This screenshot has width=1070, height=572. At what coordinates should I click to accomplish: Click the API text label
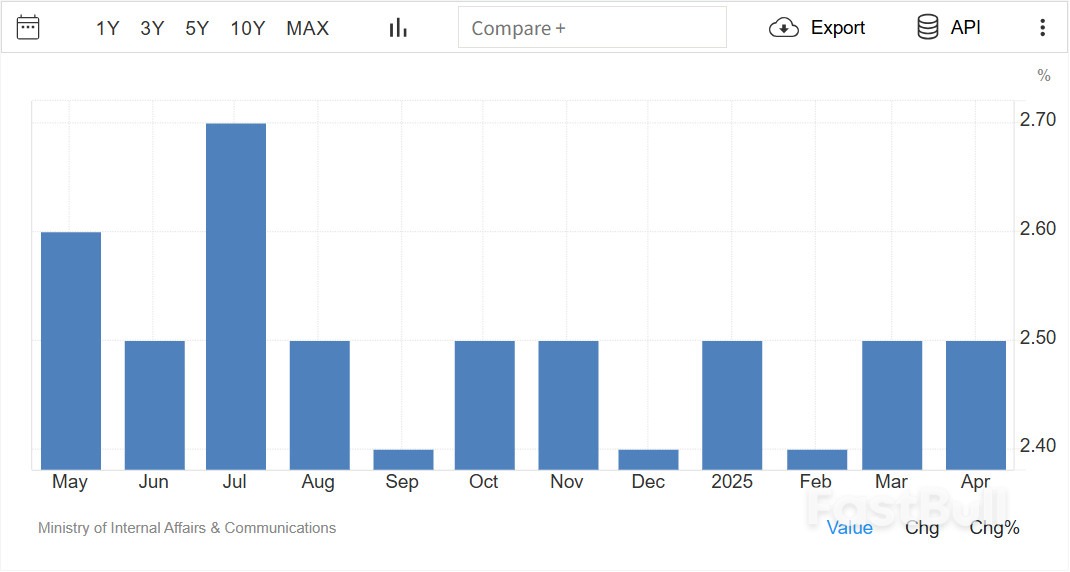966,28
